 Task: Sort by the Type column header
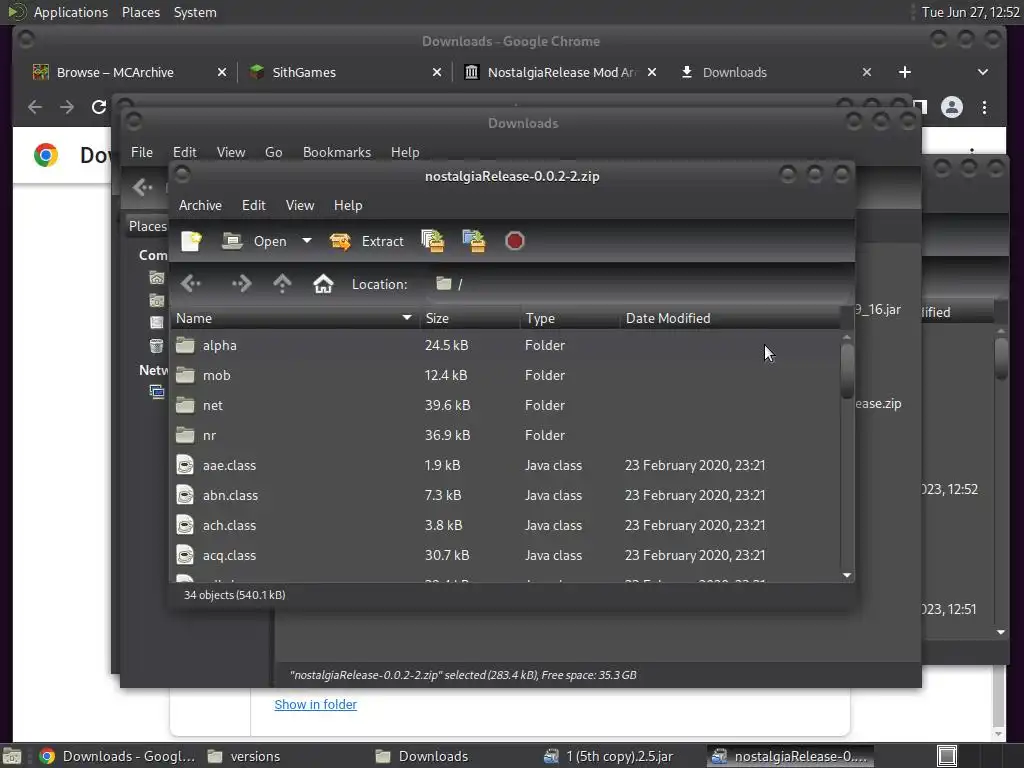(569, 318)
